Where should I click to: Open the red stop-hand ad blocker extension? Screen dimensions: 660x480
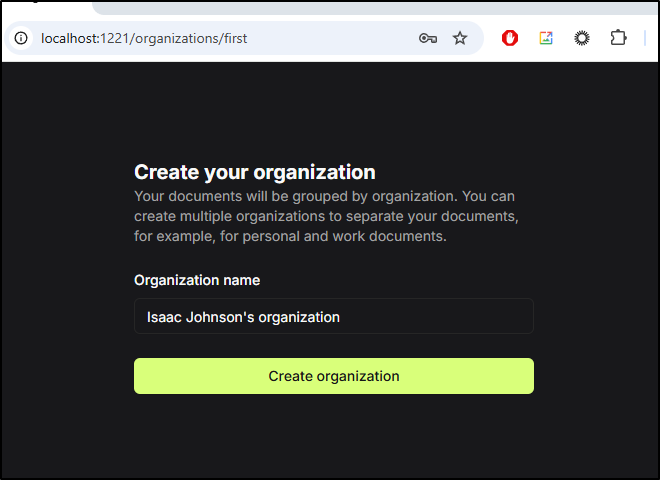coord(510,38)
